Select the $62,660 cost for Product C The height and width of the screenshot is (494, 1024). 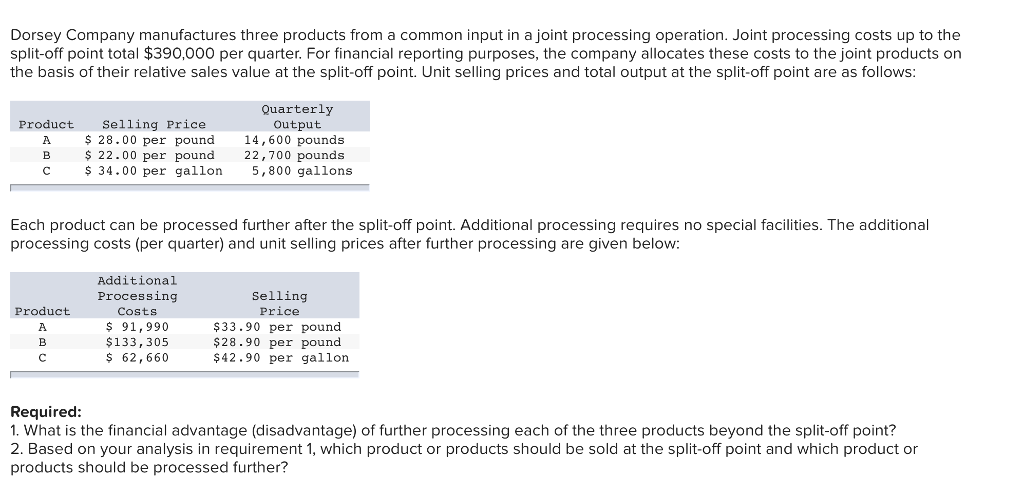click(x=137, y=358)
